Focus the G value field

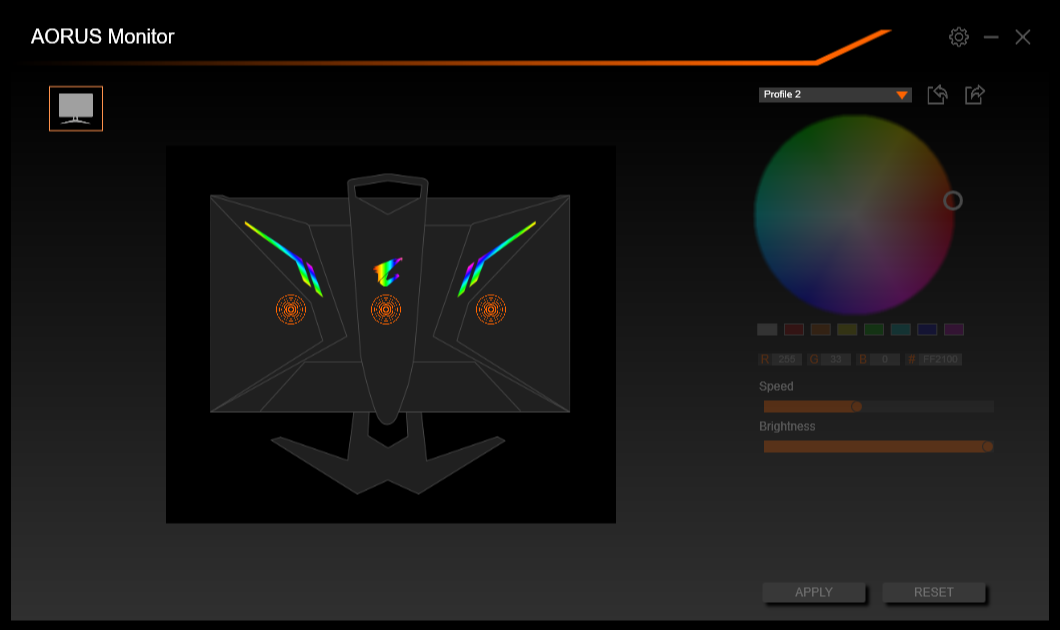[836, 359]
